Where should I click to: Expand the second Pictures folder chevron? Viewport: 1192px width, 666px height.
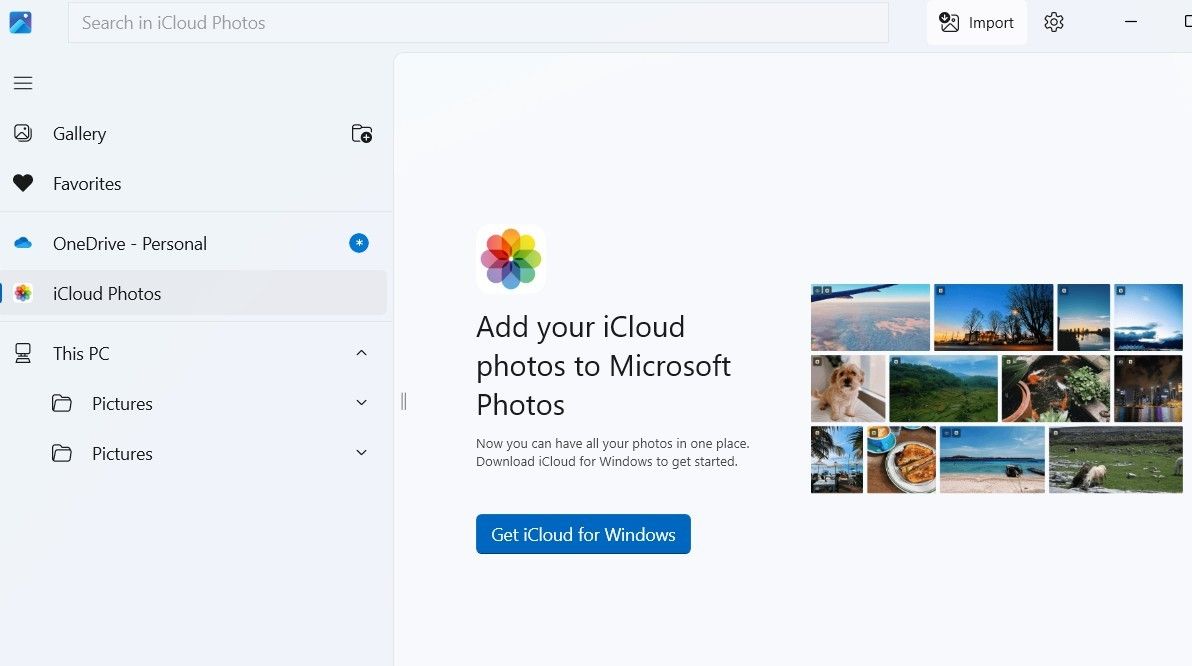[362, 453]
